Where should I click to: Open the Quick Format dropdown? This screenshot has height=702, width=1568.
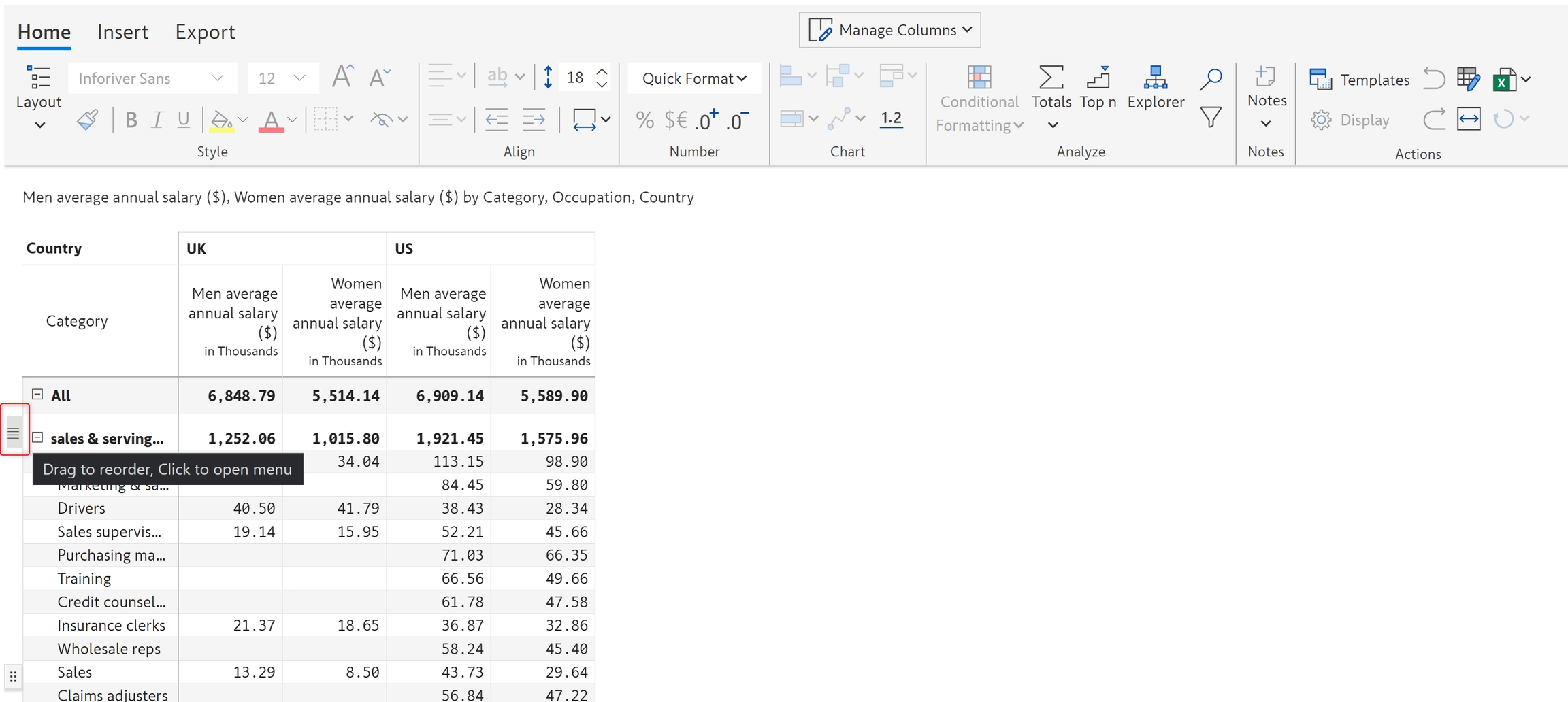693,78
